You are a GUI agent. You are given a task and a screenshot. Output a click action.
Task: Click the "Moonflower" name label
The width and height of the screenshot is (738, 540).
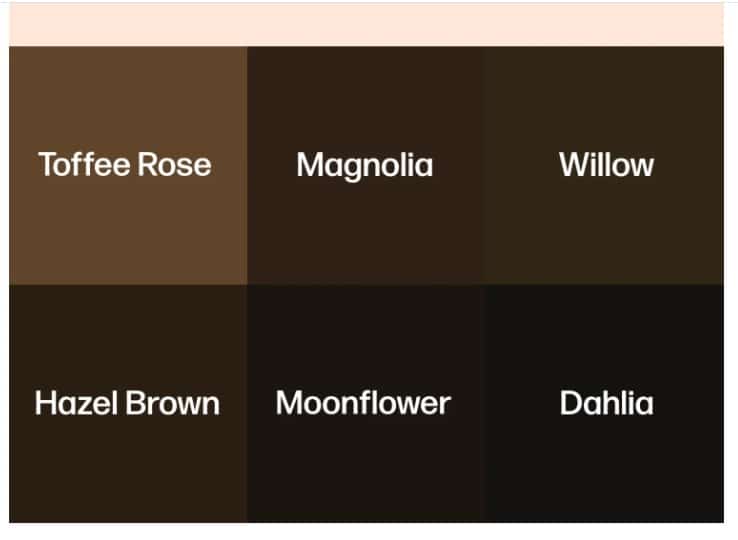point(363,403)
